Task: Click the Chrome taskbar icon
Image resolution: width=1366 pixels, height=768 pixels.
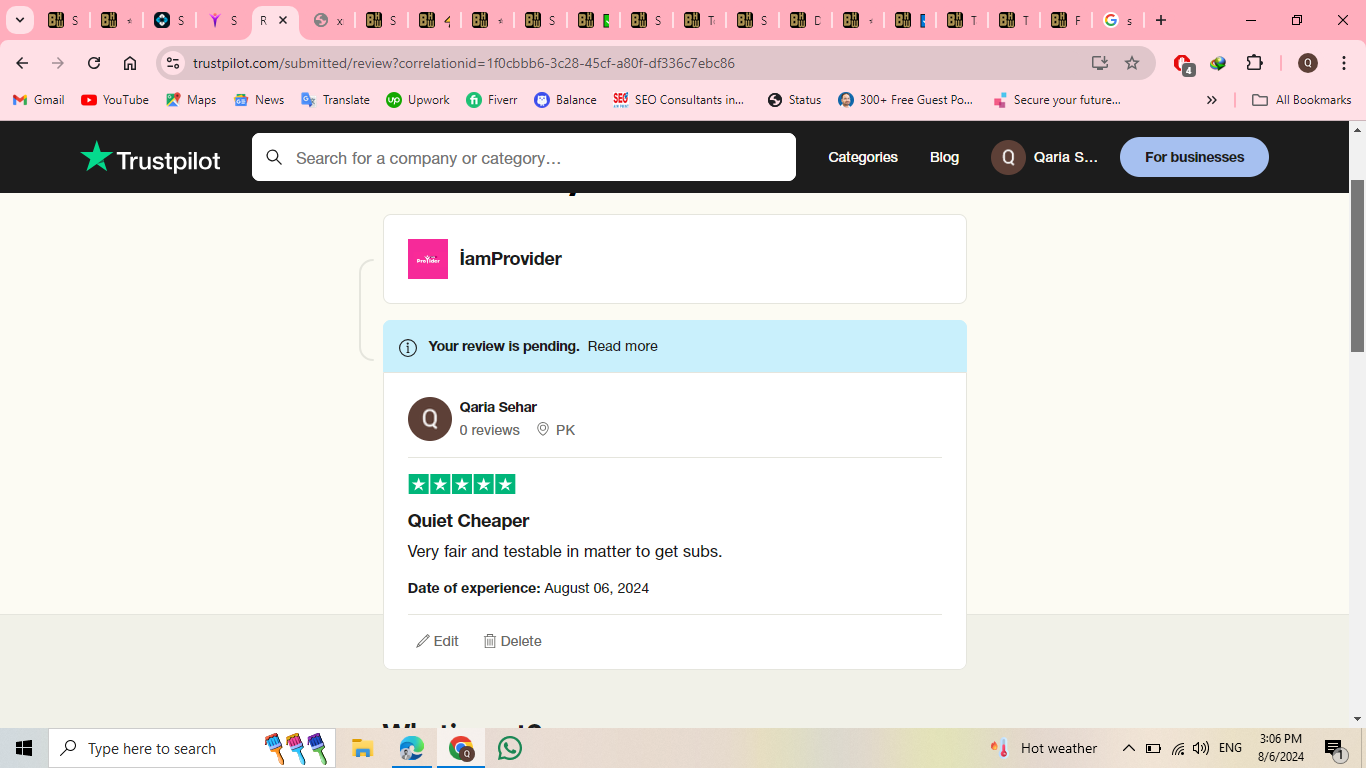Action: [461, 748]
